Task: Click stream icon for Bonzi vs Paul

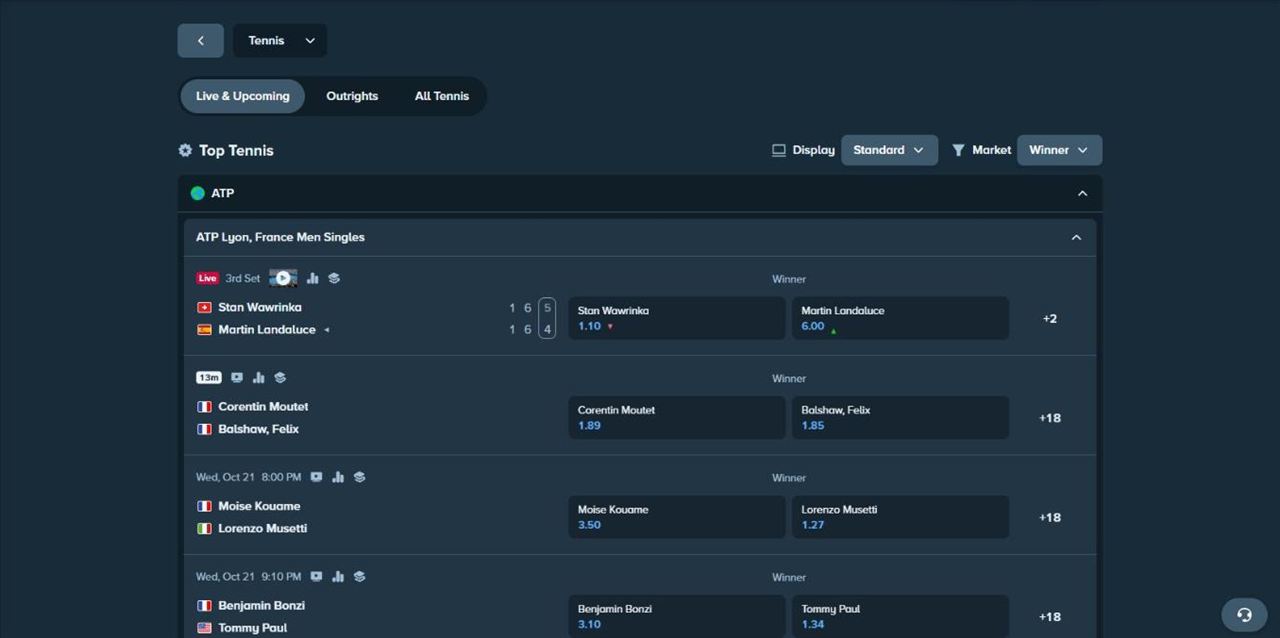Action: pyautogui.click(x=316, y=576)
